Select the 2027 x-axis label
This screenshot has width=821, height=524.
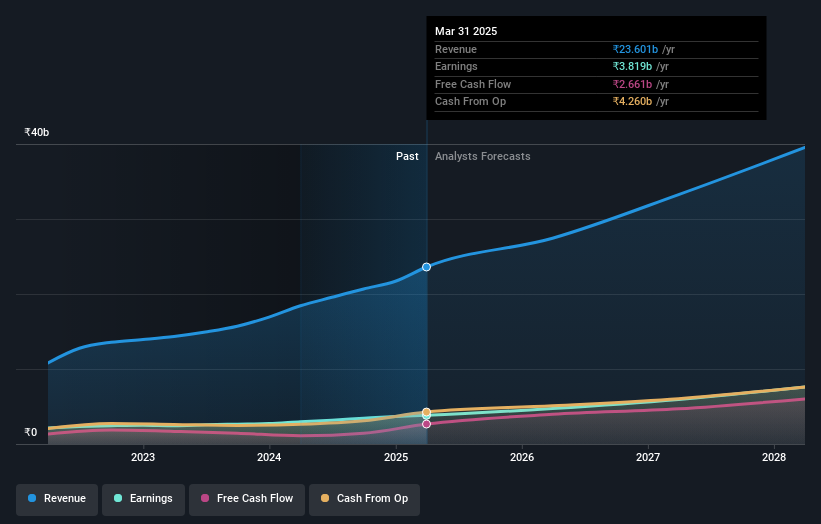point(648,458)
